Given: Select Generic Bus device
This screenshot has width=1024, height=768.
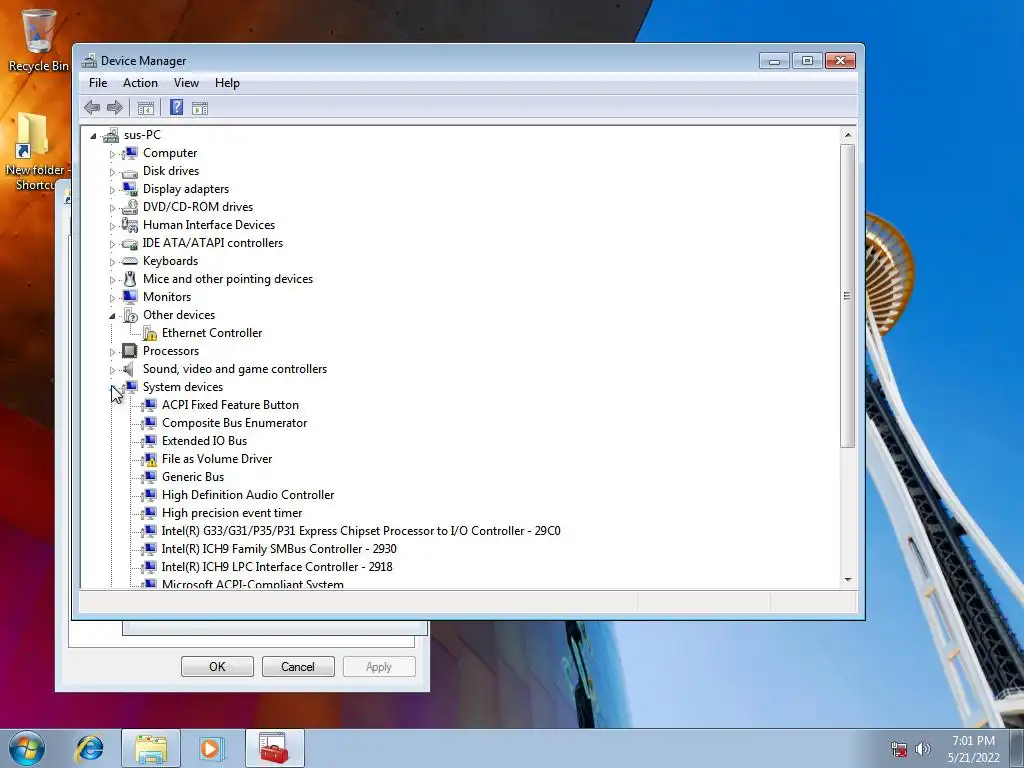Looking at the screenshot, I should click(193, 477).
